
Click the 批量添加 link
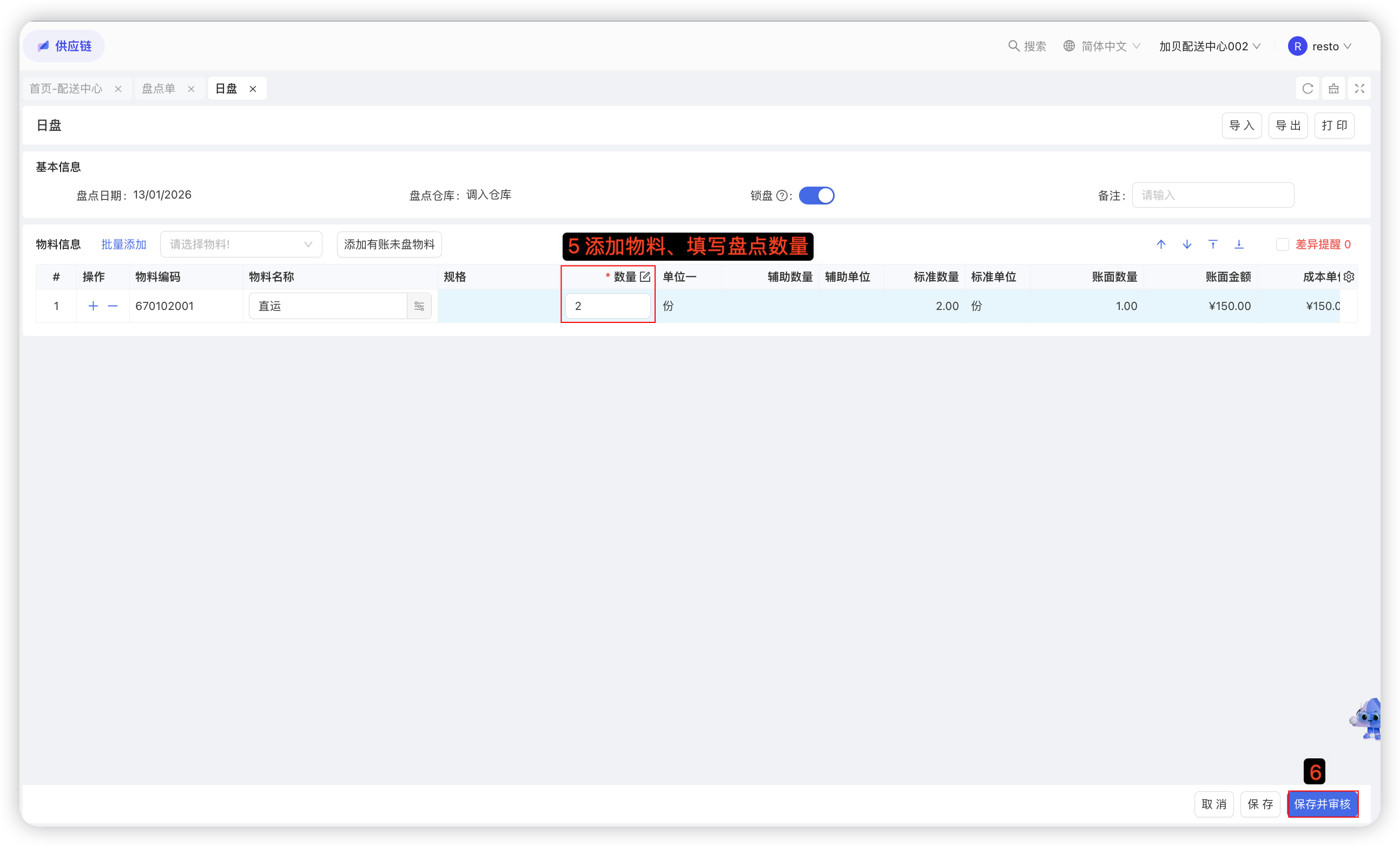point(124,244)
